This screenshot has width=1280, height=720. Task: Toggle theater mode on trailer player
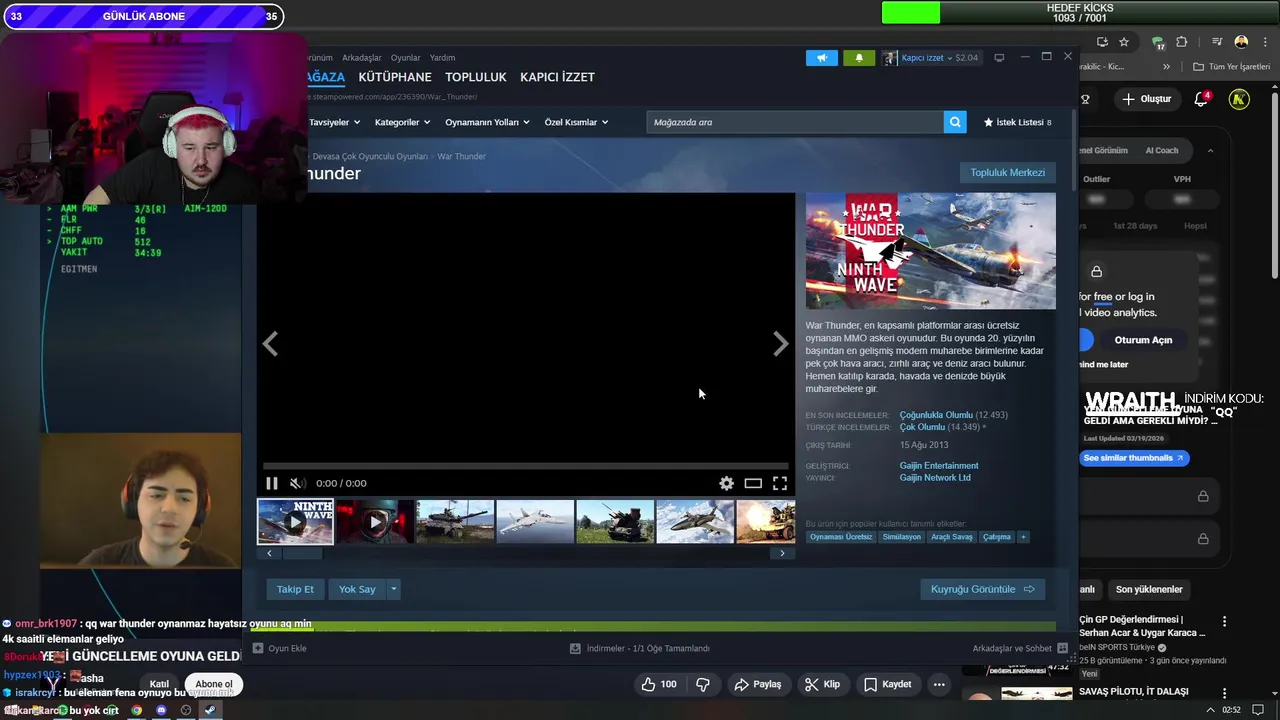coord(753,483)
